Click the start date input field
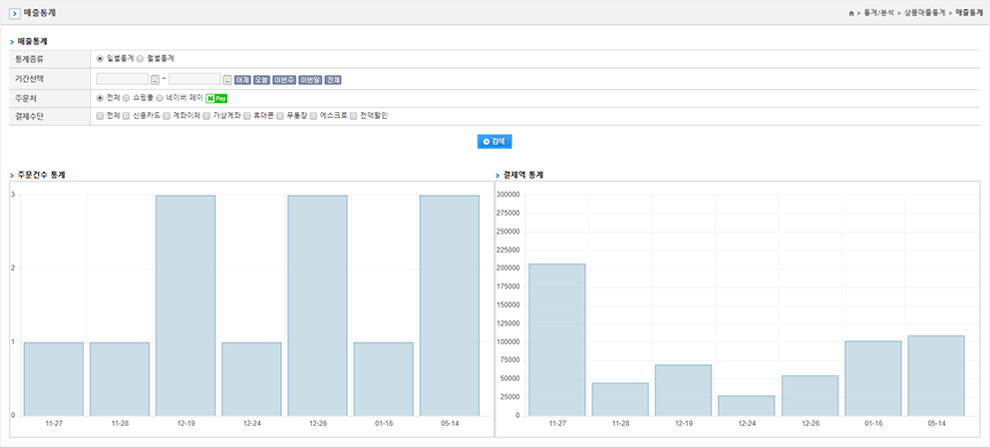Viewport: 990px width, 447px height. [x=123, y=79]
